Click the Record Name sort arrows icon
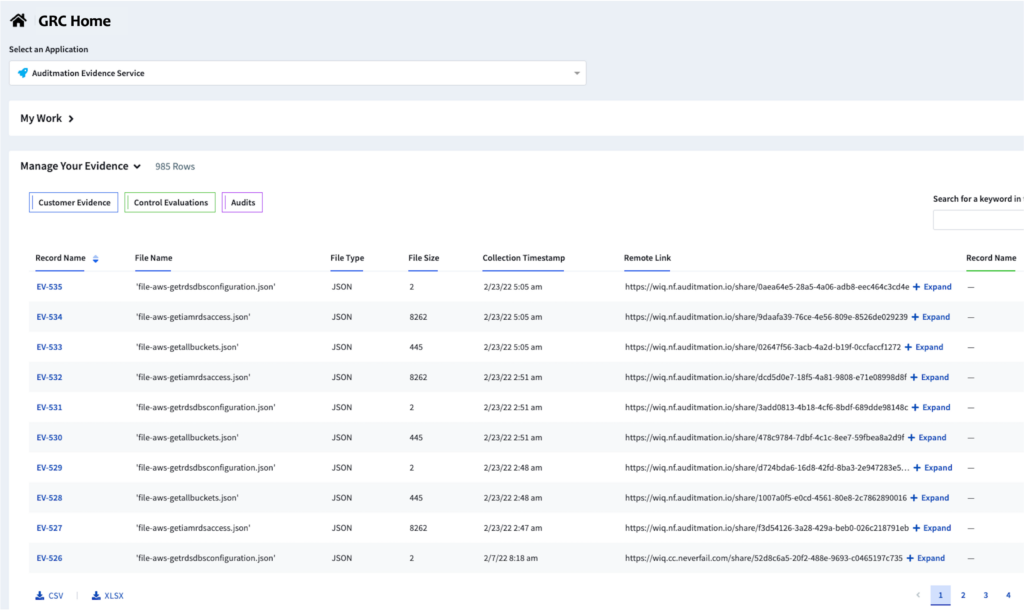 pyautogui.click(x=96, y=259)
